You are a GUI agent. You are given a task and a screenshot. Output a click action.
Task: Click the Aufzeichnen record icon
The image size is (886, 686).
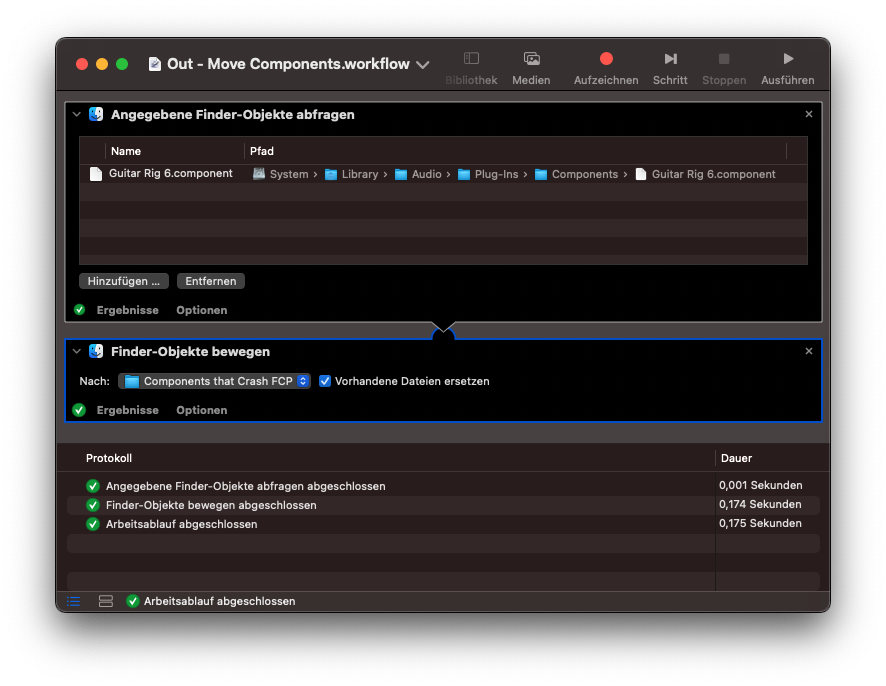point(605,60)
